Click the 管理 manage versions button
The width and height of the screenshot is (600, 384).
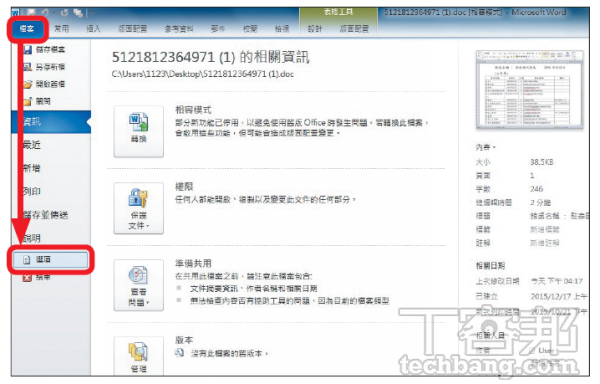(x=139, y=356)
